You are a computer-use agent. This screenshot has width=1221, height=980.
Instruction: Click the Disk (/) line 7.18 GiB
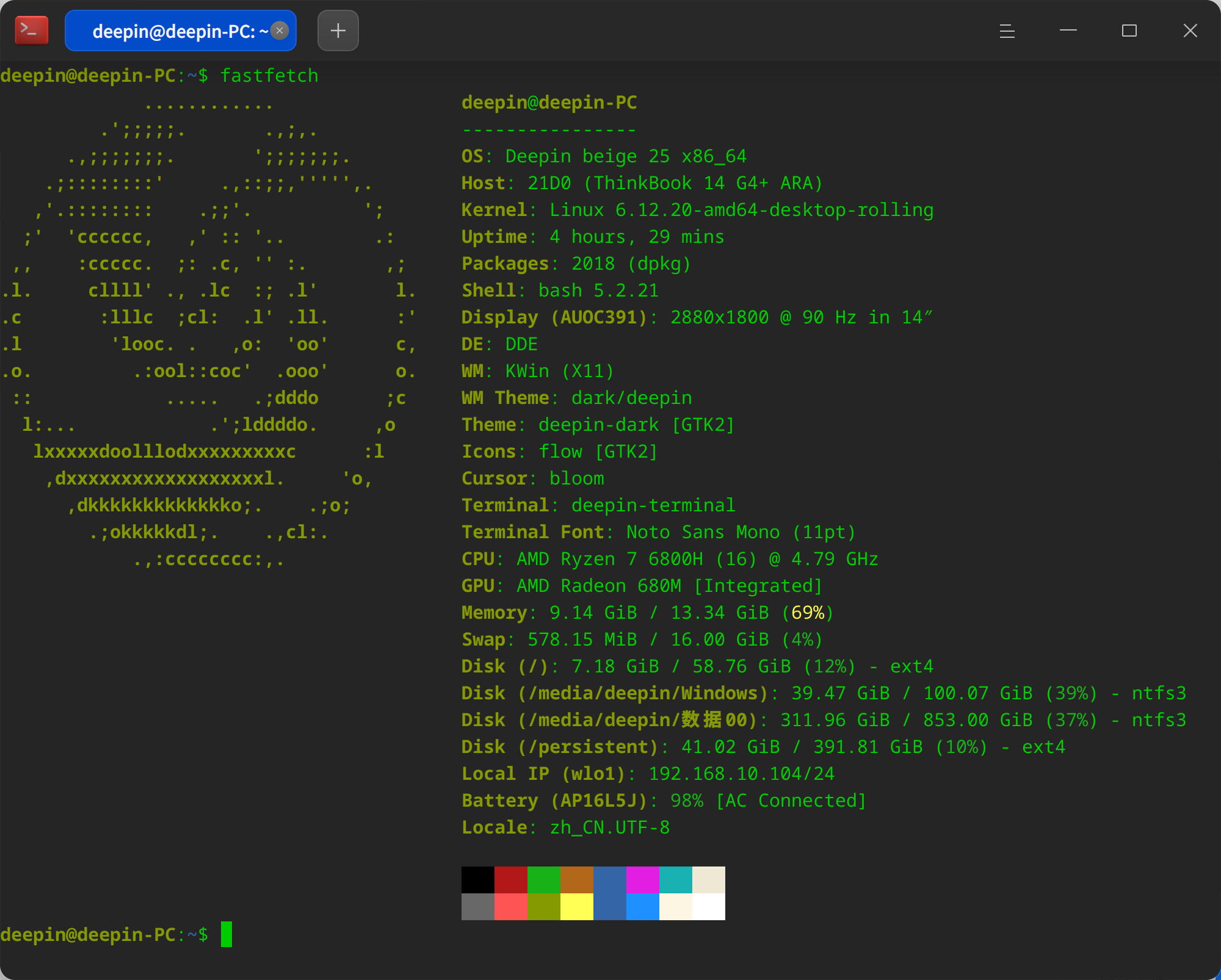698,666
